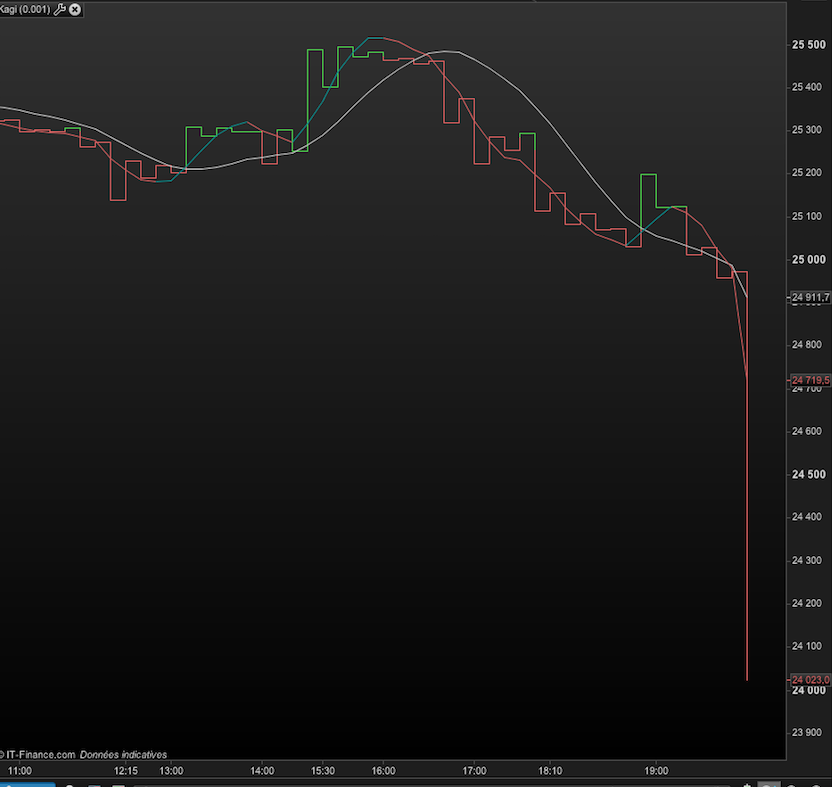
Task: Click the 24 400 price axis label
Action: (807, 517)
